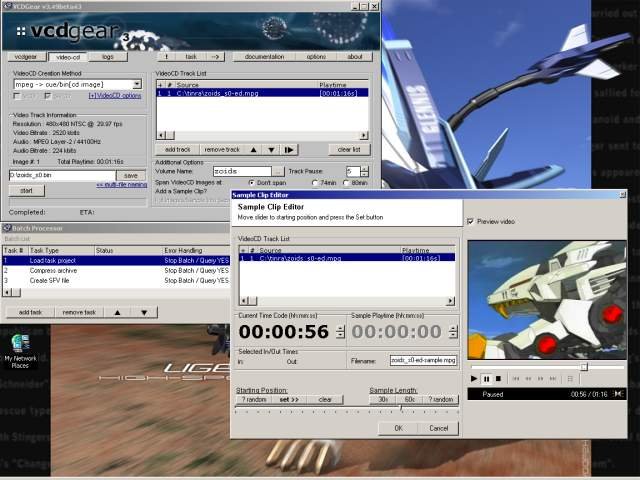
Task: Click the fast-forward icon in preview player controls
Action: (x=540, y=379)
